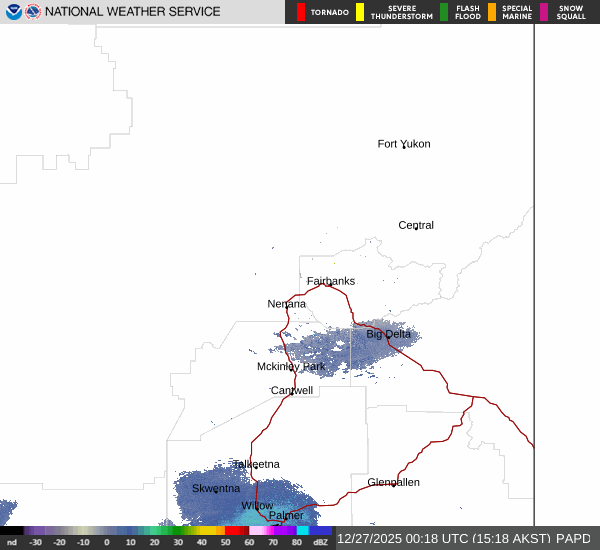Click the National Weather Service title text

134,12
